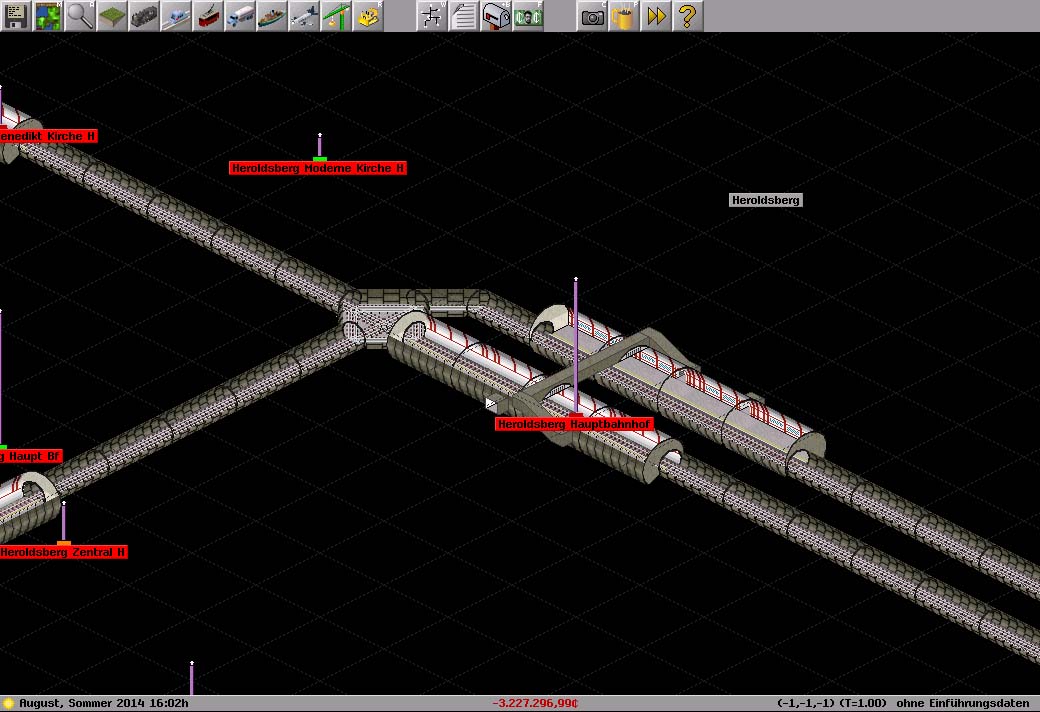1040x712 pixels.
Task: Open the railway construction tools (locomotive icon)
Action: coord(144,16)
